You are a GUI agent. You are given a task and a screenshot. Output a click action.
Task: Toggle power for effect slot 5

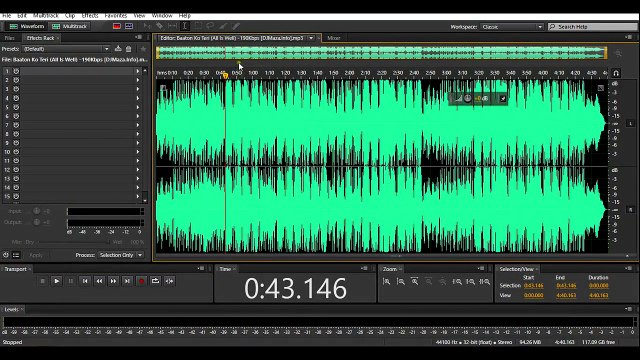coord(16,107)
